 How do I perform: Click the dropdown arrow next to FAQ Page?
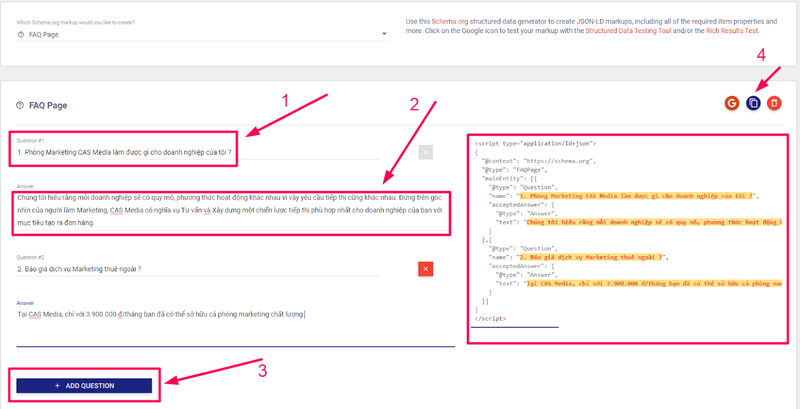pyautogui.click(x=384, y=34)
